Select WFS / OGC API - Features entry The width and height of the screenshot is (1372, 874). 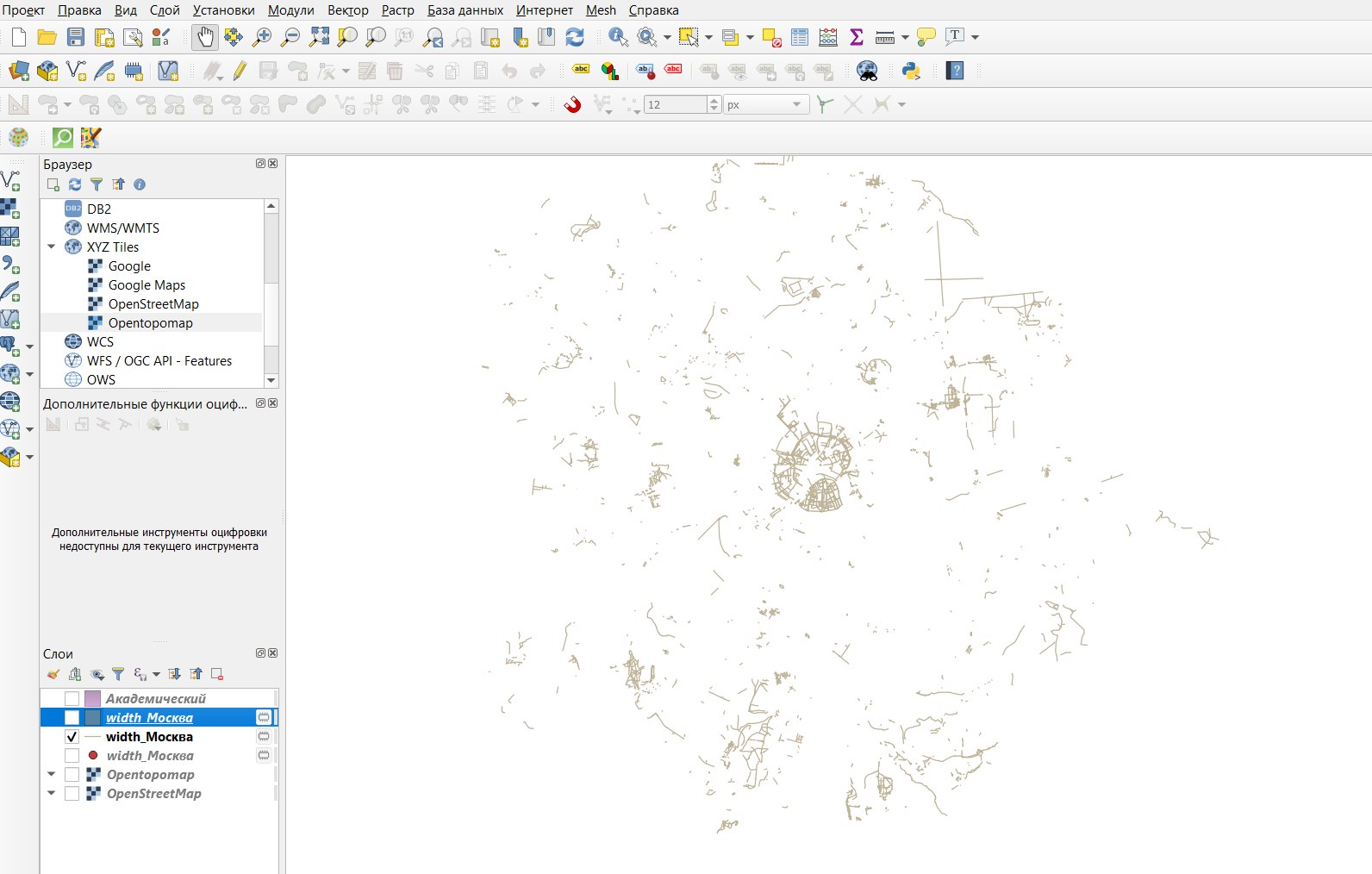pyautogui.click(x=159, y=361)
